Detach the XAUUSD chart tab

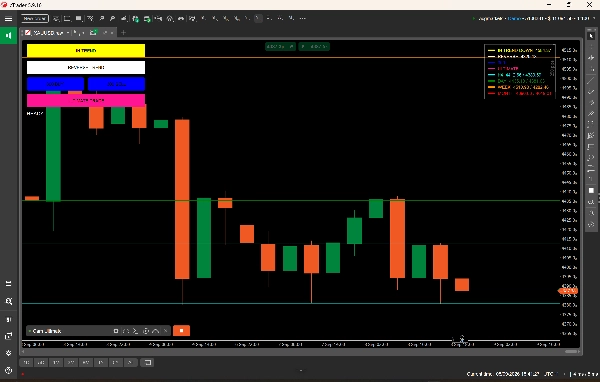[104, 33]
